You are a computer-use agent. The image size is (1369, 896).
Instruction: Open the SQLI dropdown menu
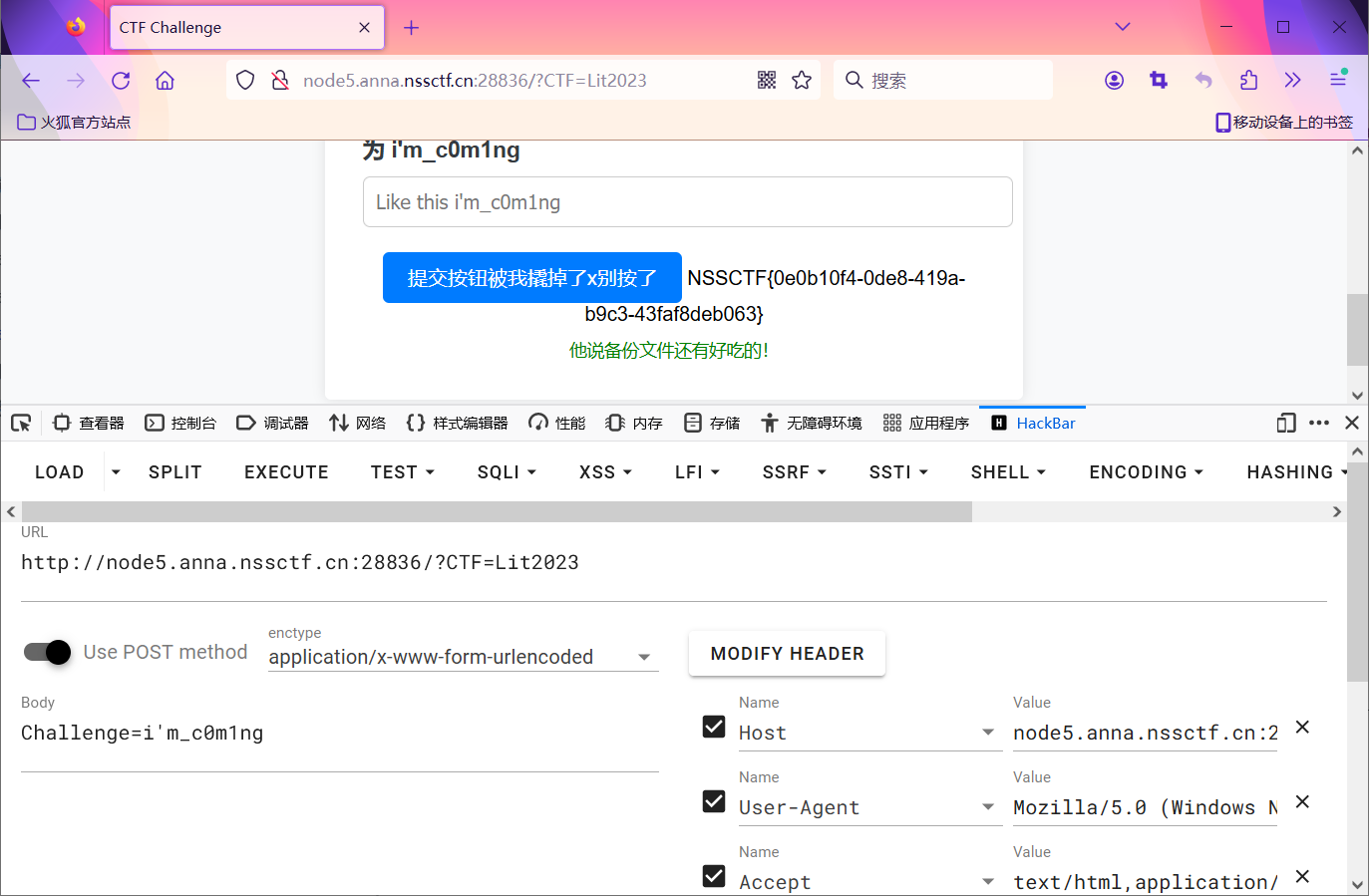(507, 472)
